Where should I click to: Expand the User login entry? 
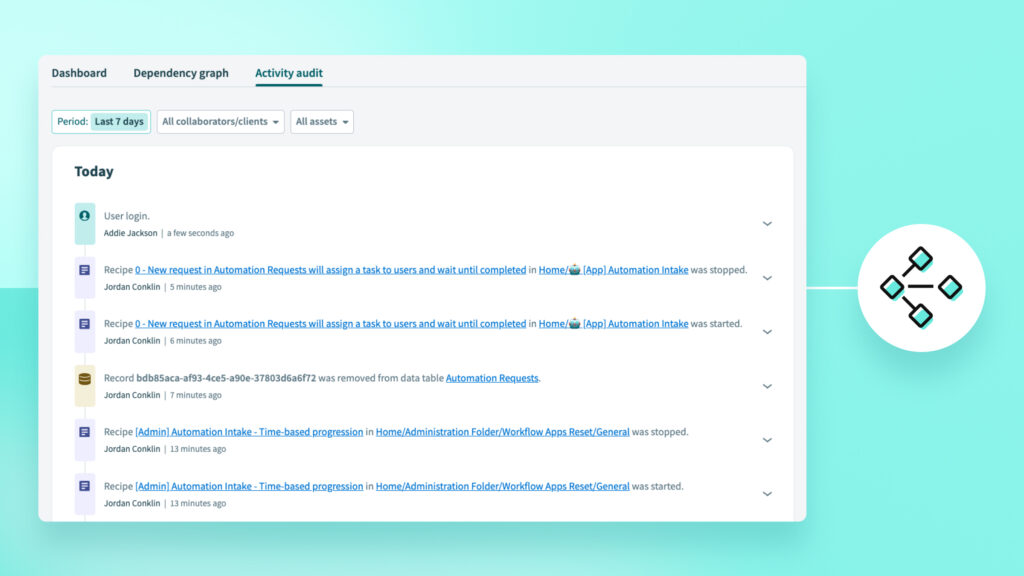(x=767, y=224)
